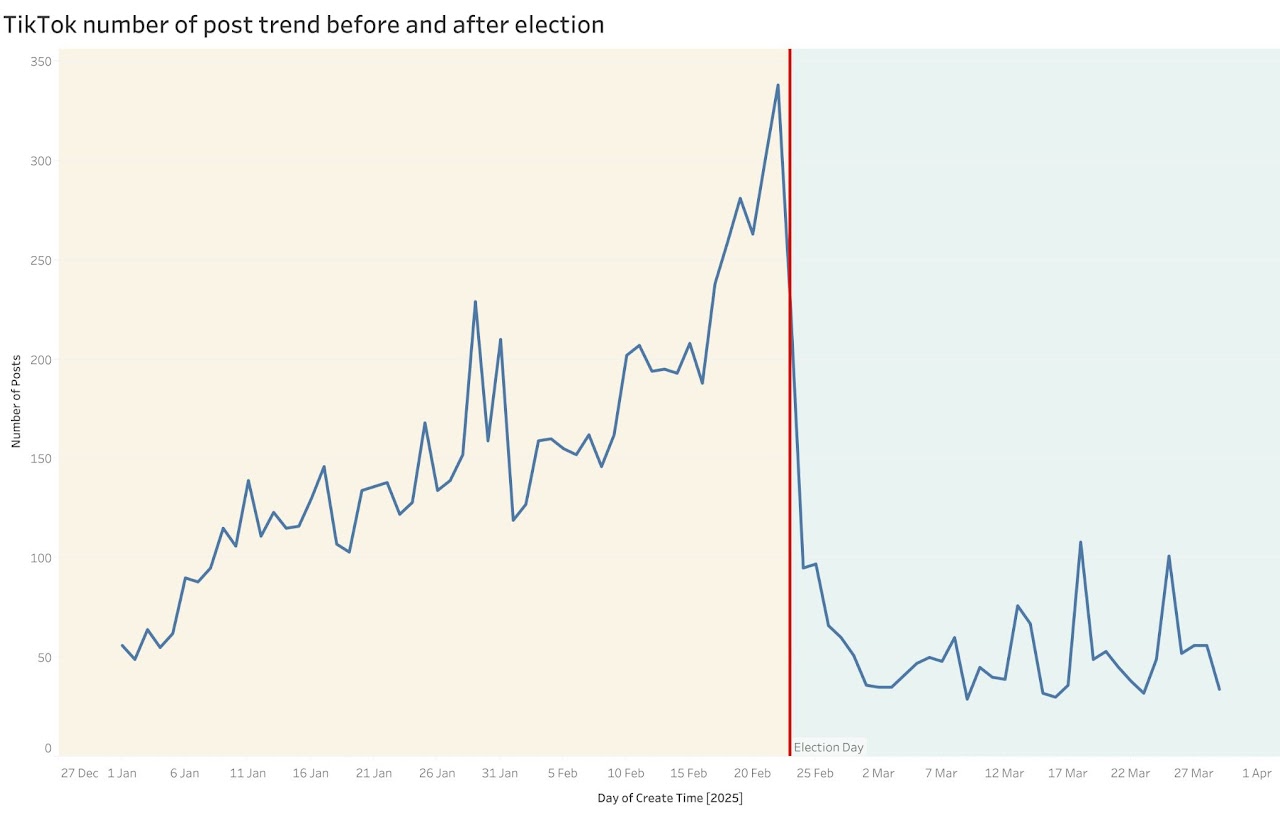Select the "10 Feb" x-axis date label
Image resolution: width=1280 pixels, height=813 pixels.
click(x=626, y=773)
